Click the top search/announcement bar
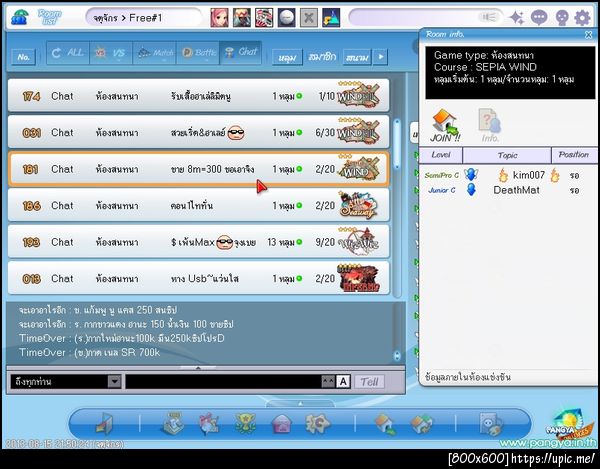 point(426,18)
